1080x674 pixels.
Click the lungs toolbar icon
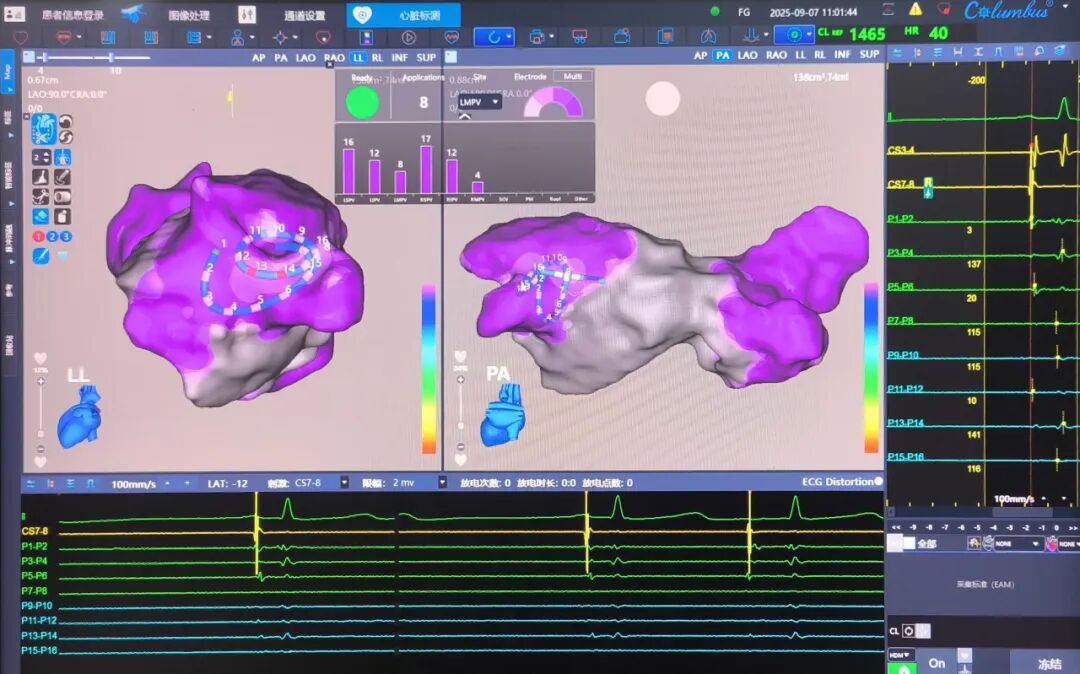708,36
